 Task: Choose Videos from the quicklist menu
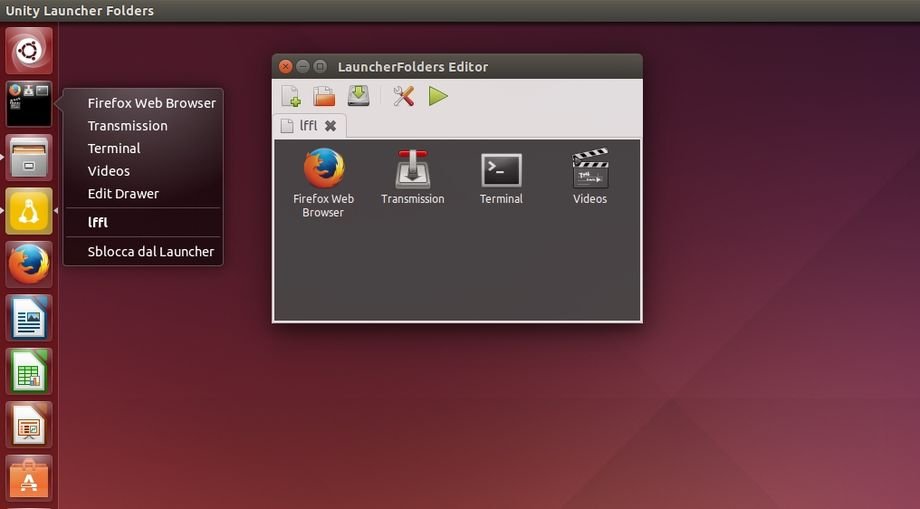click(x=109, y=171)
